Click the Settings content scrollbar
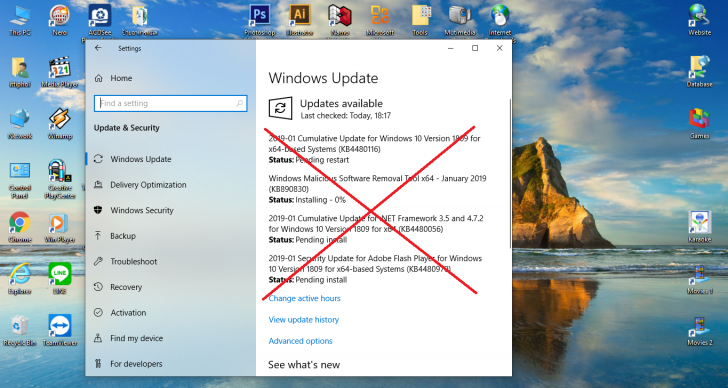Screen dimensions: 728x388 point(510,174)
